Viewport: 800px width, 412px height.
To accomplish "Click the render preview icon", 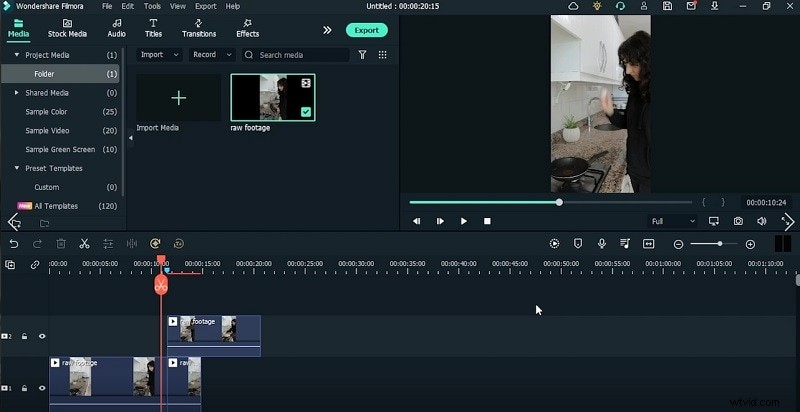I will coord(554,244).
